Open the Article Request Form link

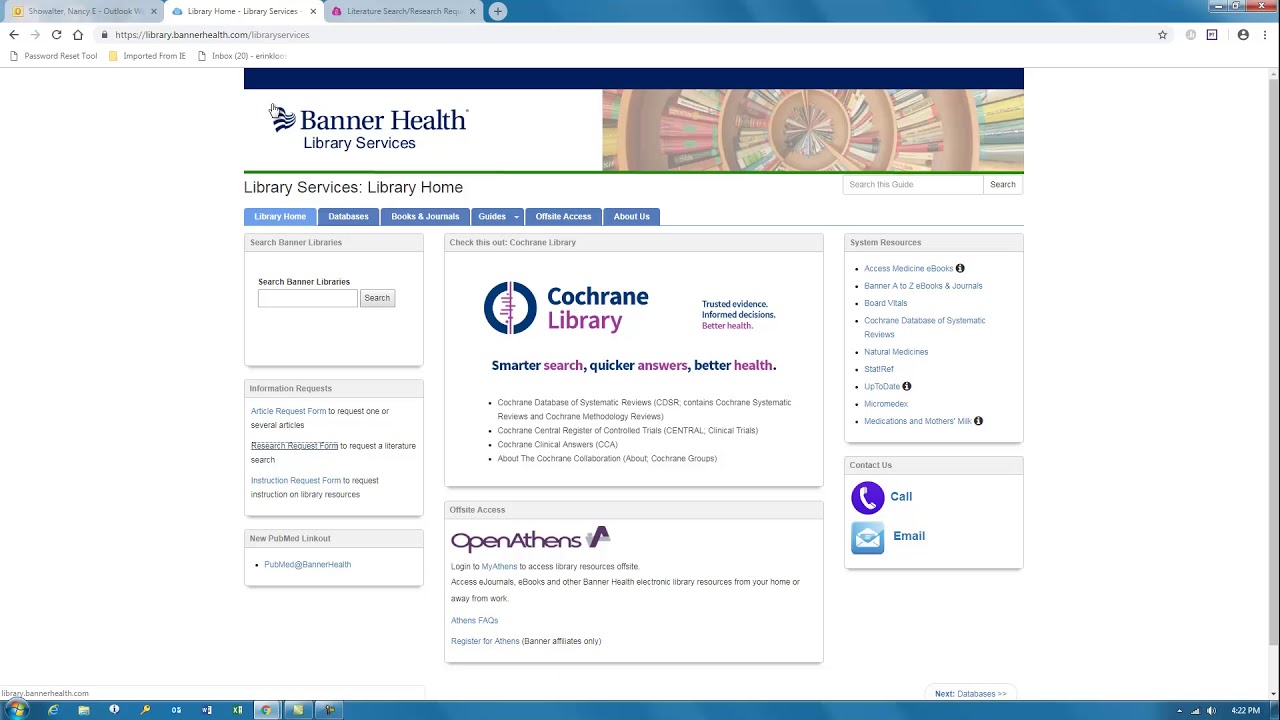[288, 411]
